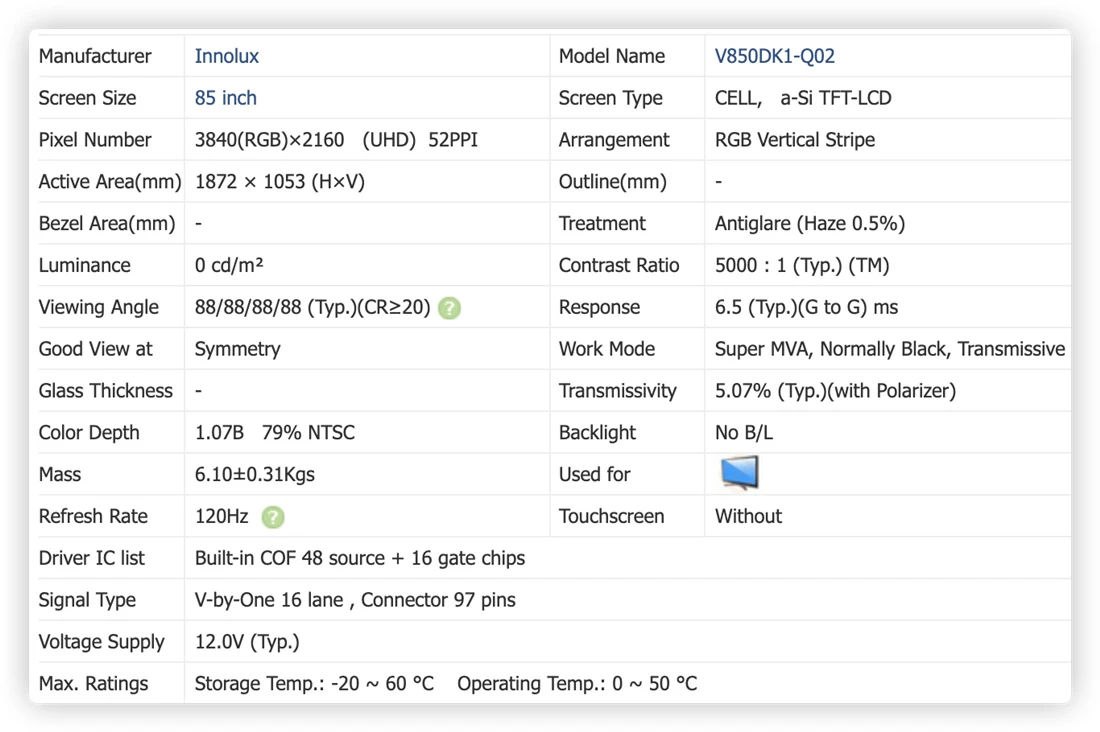Follow the 85 inch screen size link
This screenshot has width=1100, height=732.
point(225,98)
